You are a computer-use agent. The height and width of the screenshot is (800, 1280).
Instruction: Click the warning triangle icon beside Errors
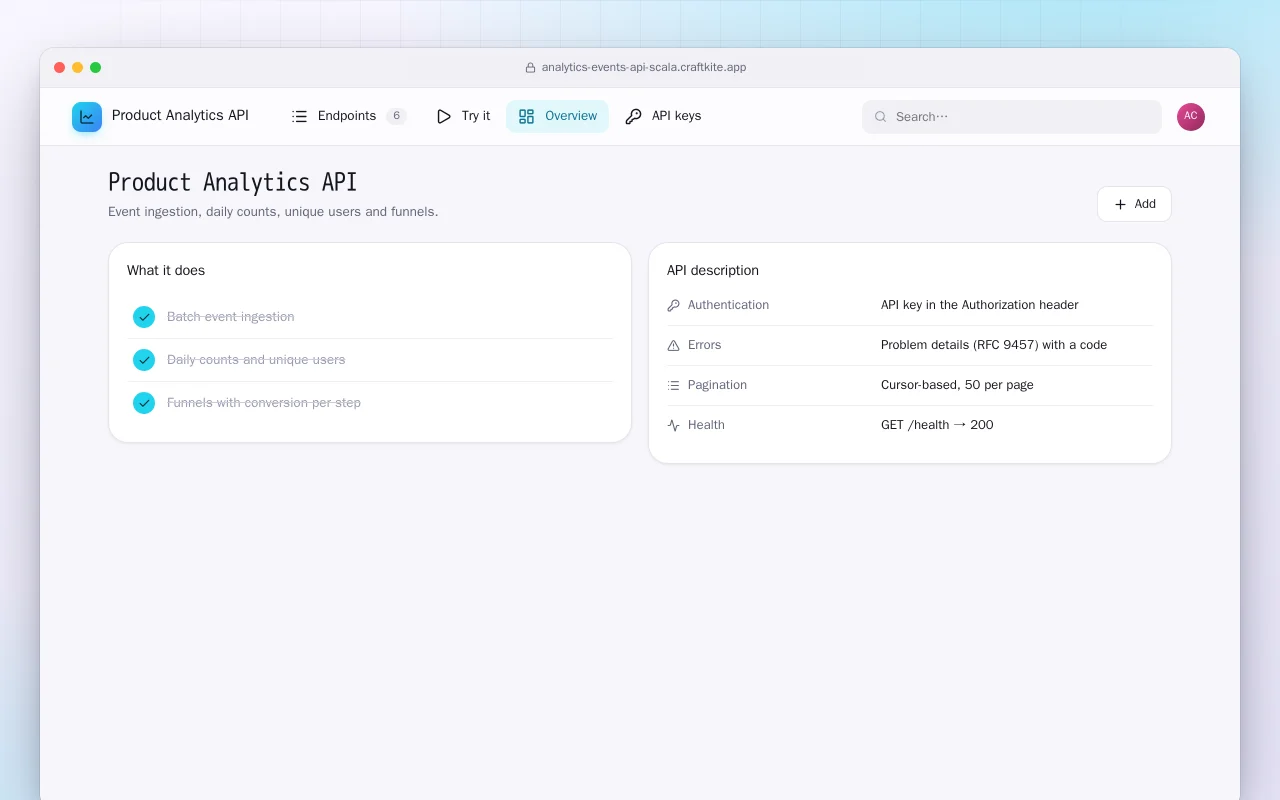[673, 345]
